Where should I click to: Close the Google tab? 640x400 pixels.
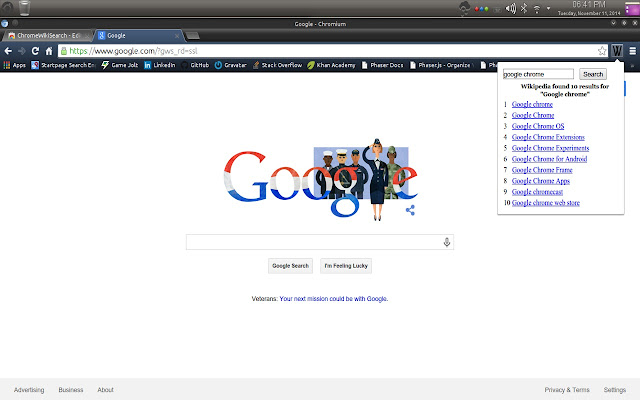(177, 36)
